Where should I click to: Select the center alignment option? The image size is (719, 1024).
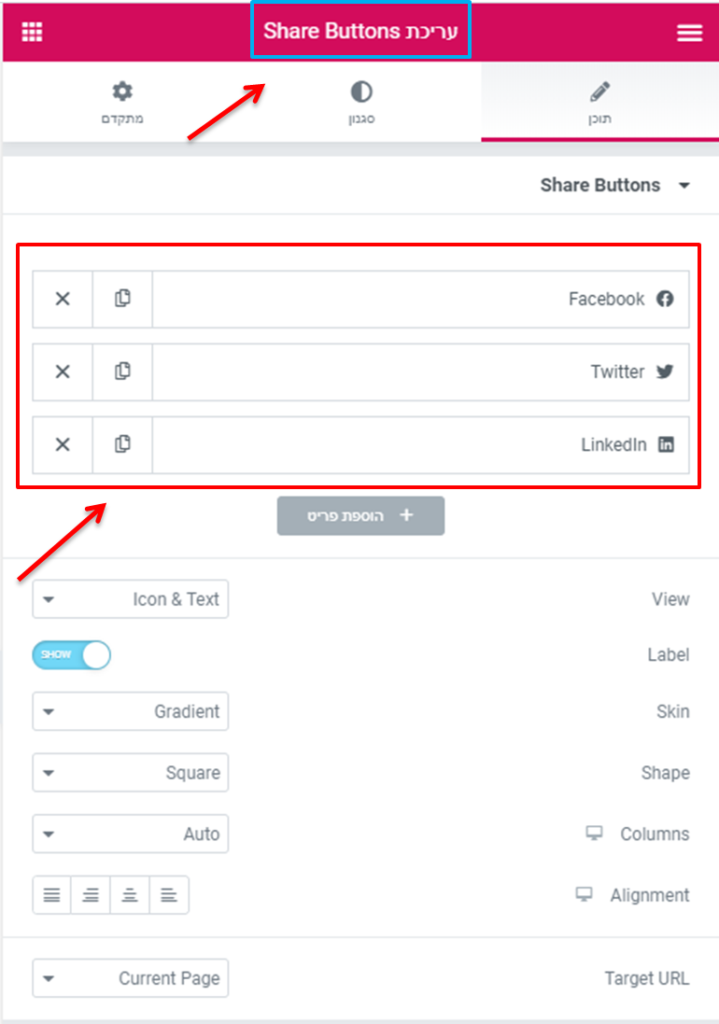click(x=129, y=895)
